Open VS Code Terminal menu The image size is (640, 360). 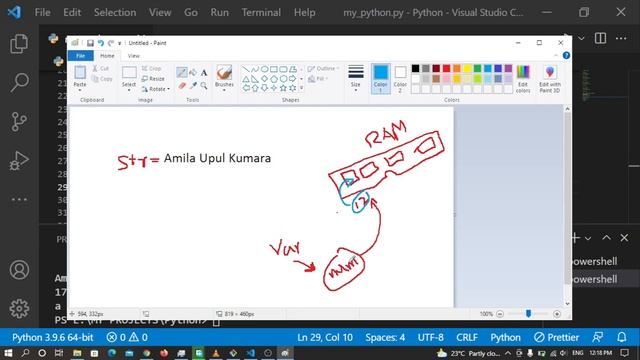click(261, 12)
